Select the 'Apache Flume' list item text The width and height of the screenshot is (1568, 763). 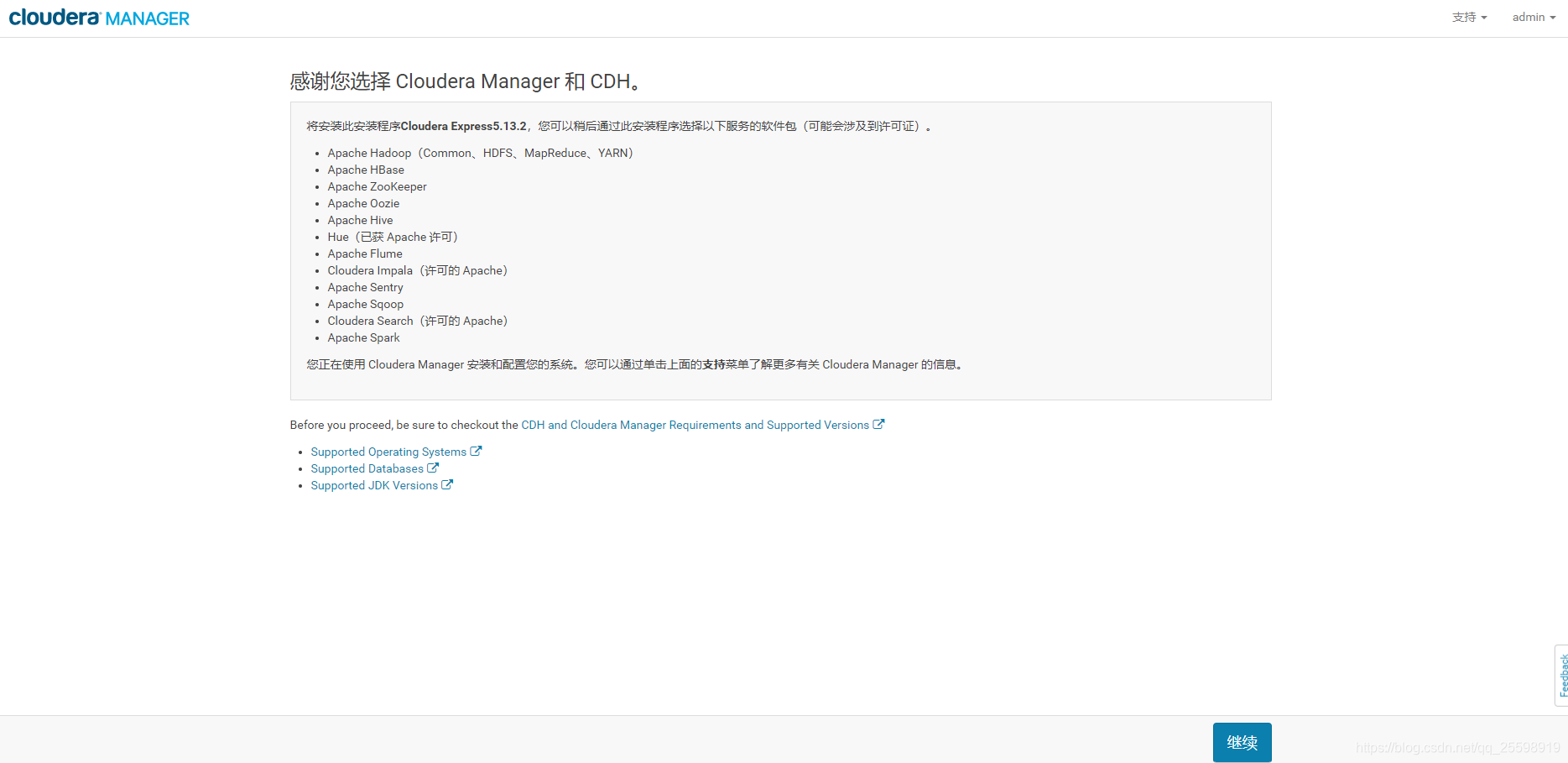click(365, 253)
